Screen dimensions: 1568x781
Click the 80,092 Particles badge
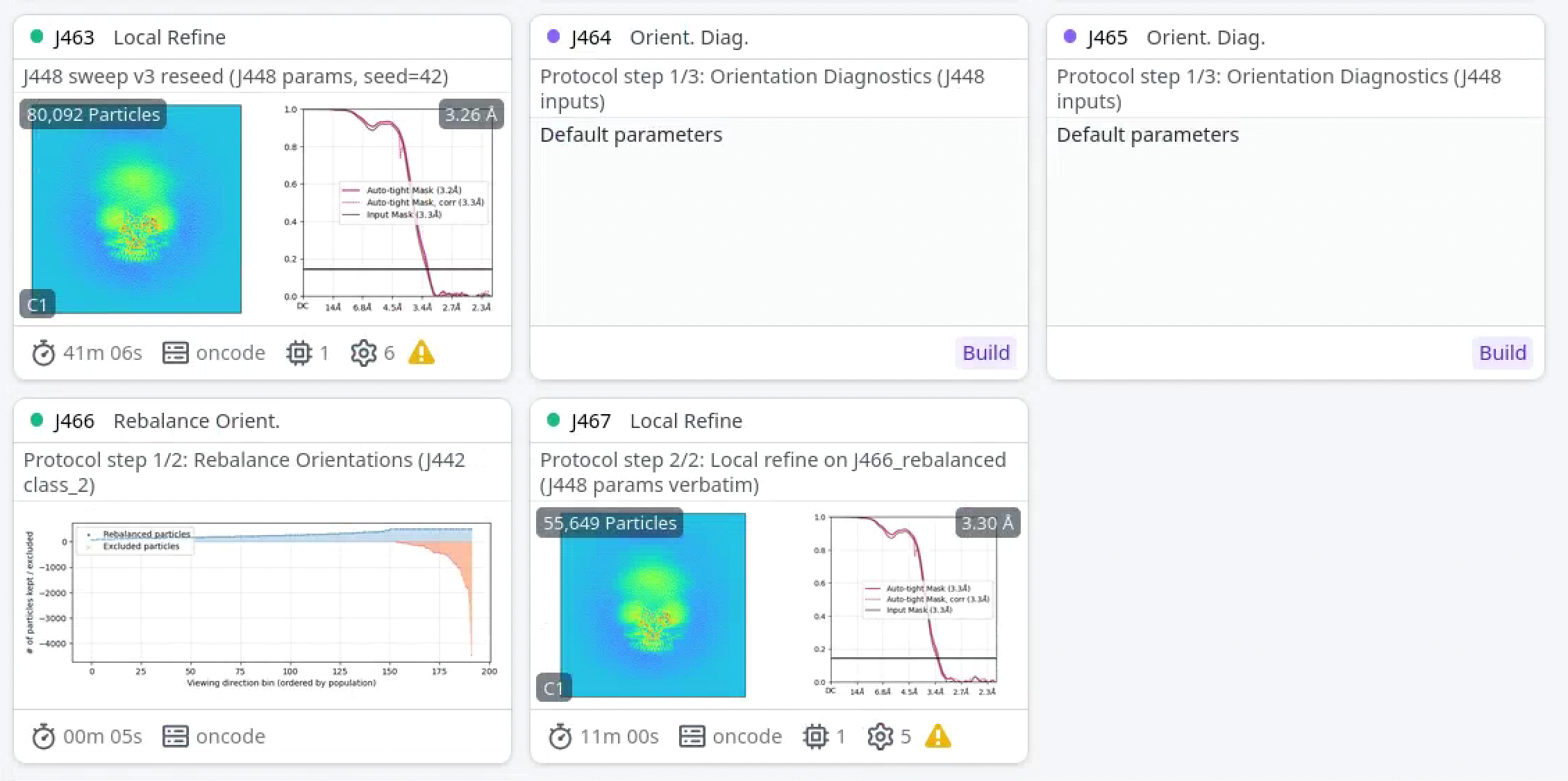(93, 114)
